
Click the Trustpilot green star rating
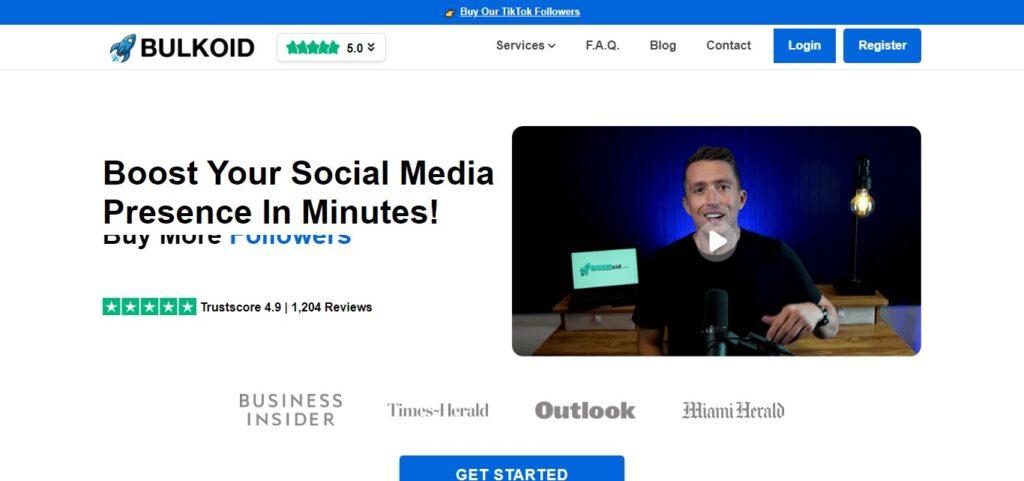pos(150,307)
